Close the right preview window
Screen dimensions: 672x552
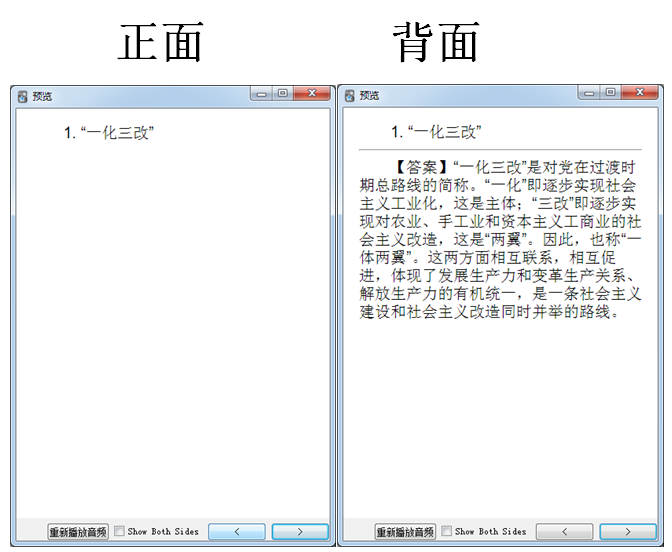[640, 93]
